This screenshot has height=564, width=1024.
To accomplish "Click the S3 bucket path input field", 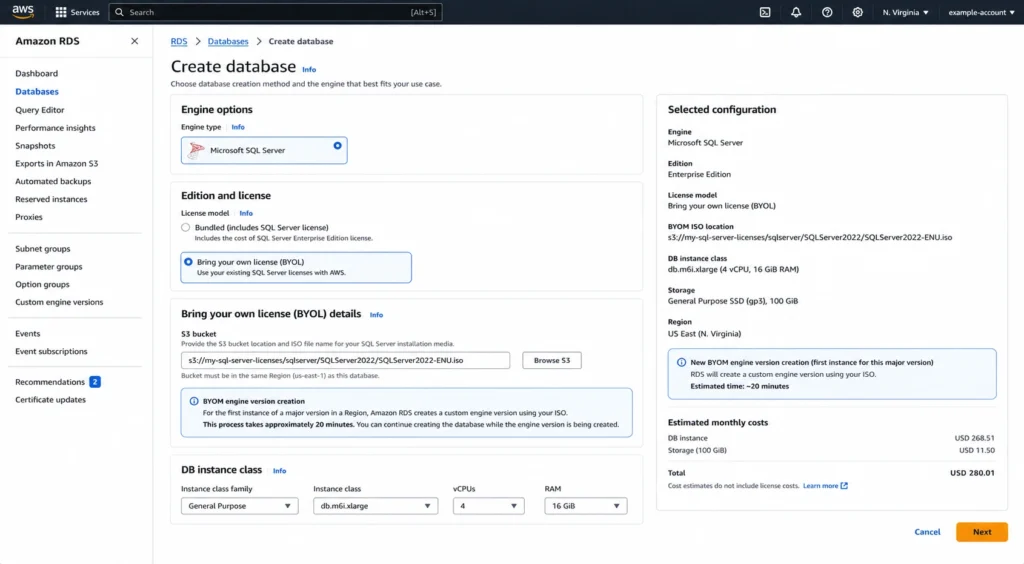I will click(x=345, y=360).
